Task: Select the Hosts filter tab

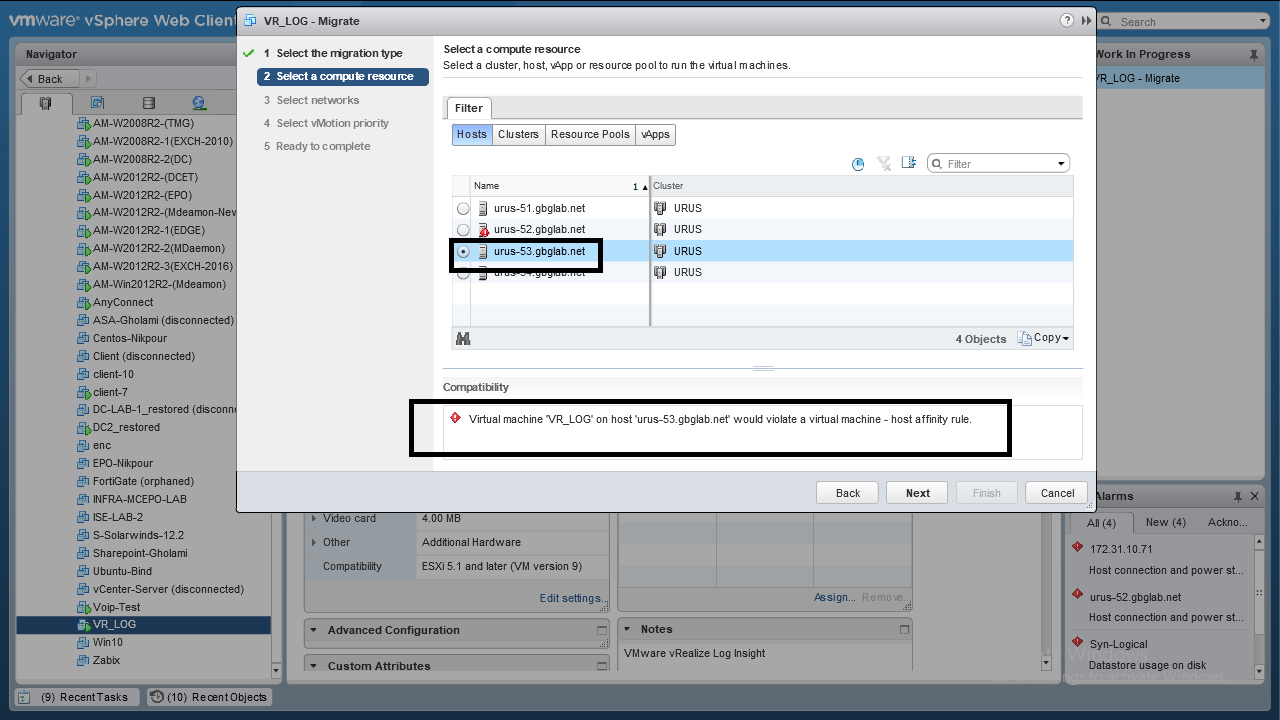Action: point(472,134)
